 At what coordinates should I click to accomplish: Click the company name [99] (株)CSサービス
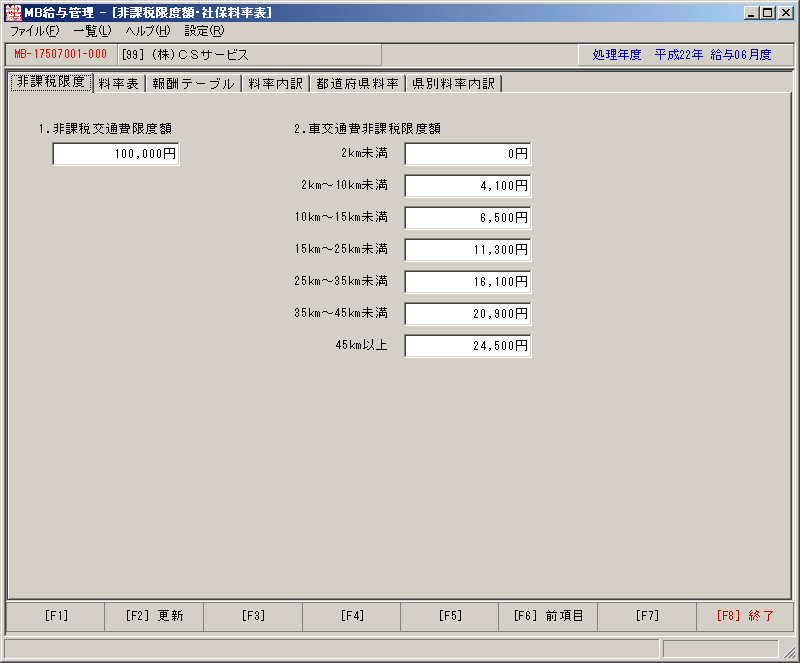(185, 55)
